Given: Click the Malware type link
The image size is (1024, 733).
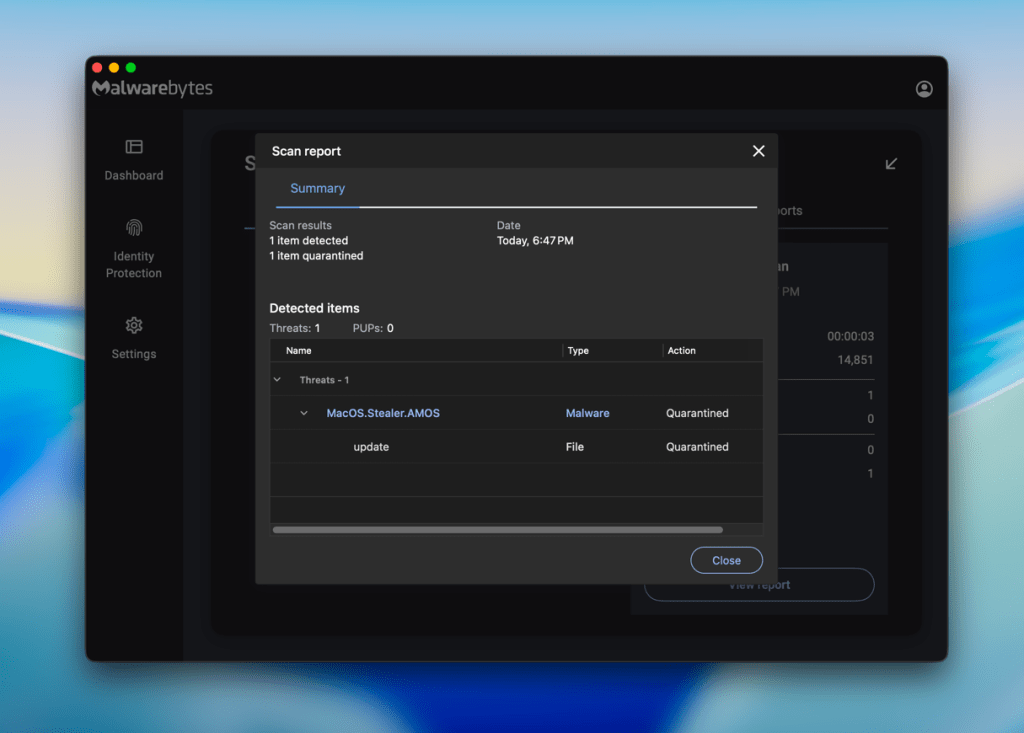Looking at the screenshot, I should [x=587, y=413].
